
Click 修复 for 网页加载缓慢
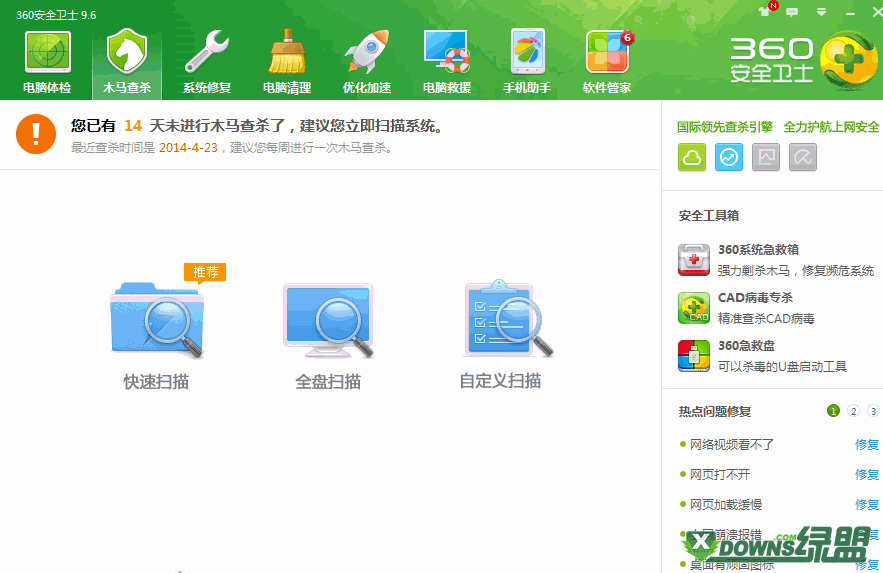click(867, 504)
